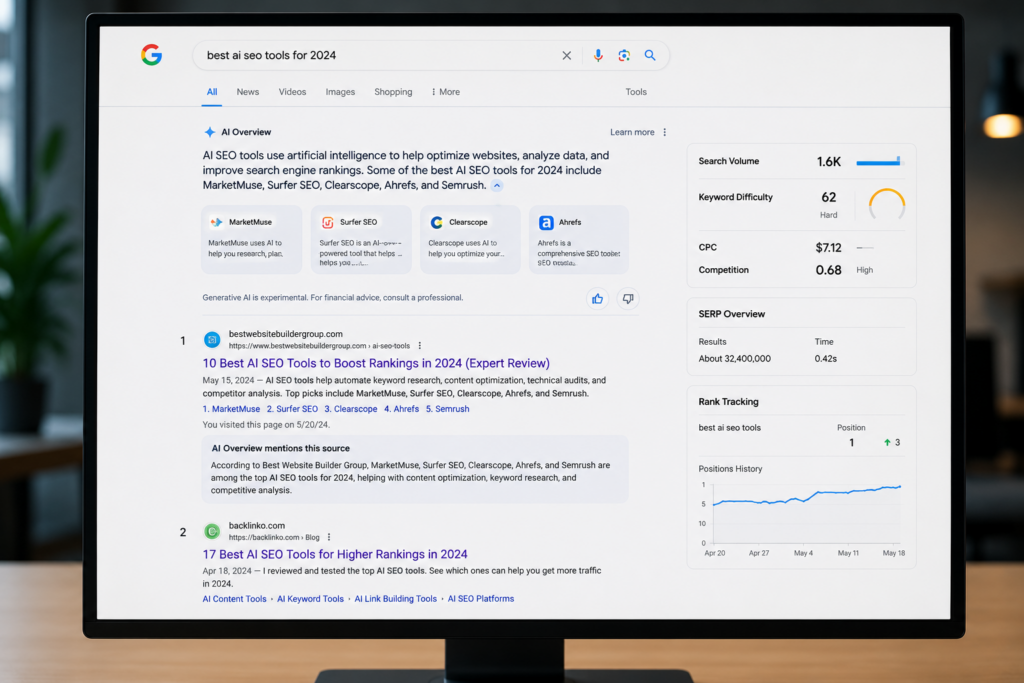Click the AI Overview sparkle icon

coord(210,132)
